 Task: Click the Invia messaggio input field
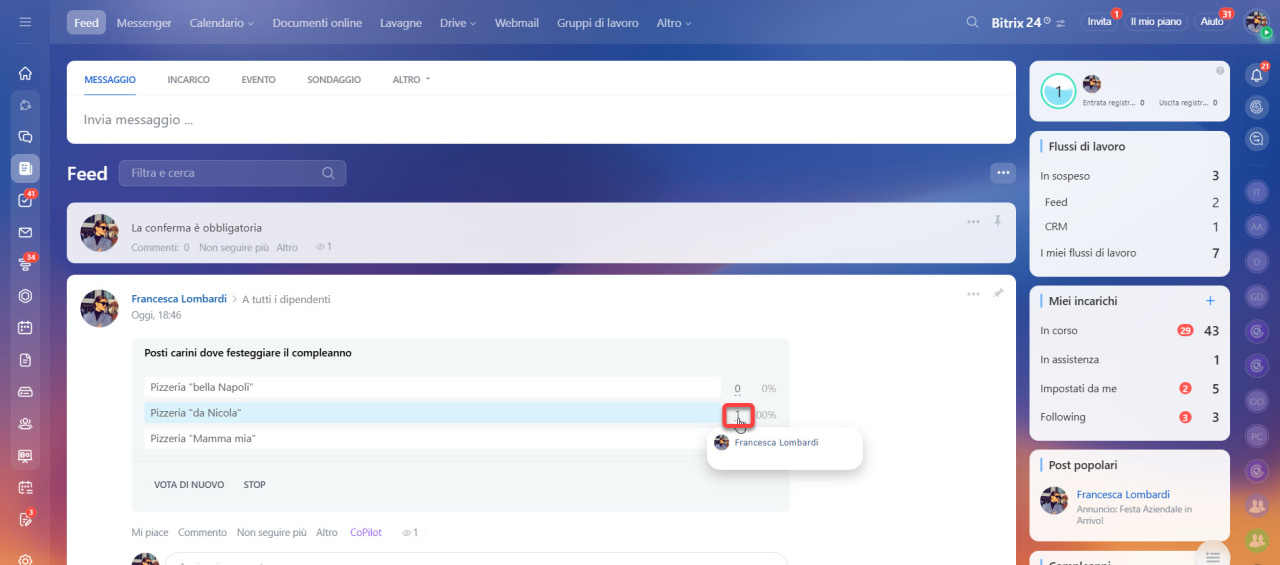[x=541, y=120]
